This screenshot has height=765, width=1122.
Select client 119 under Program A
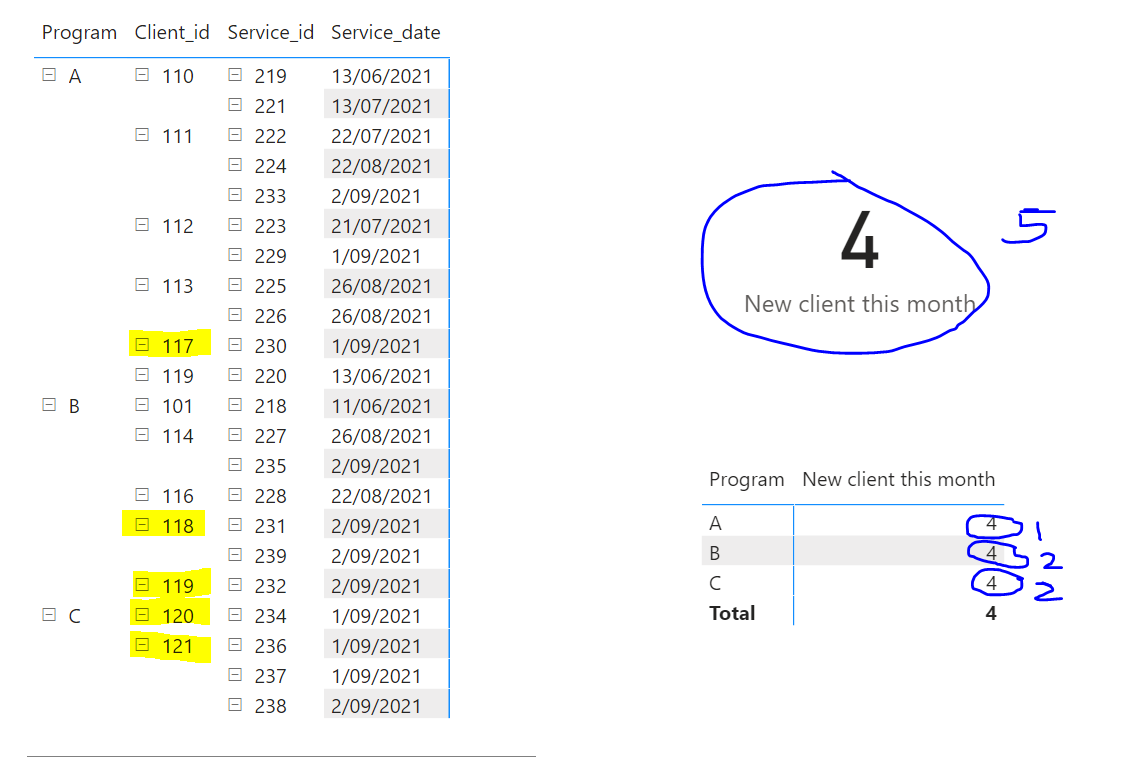pos(177,376)
